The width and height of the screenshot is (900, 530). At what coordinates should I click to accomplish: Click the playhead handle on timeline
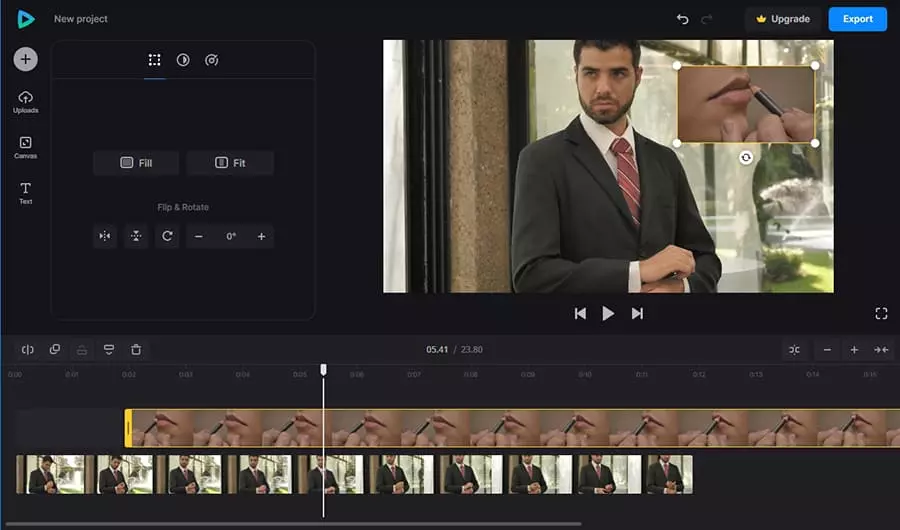point(323,369)
